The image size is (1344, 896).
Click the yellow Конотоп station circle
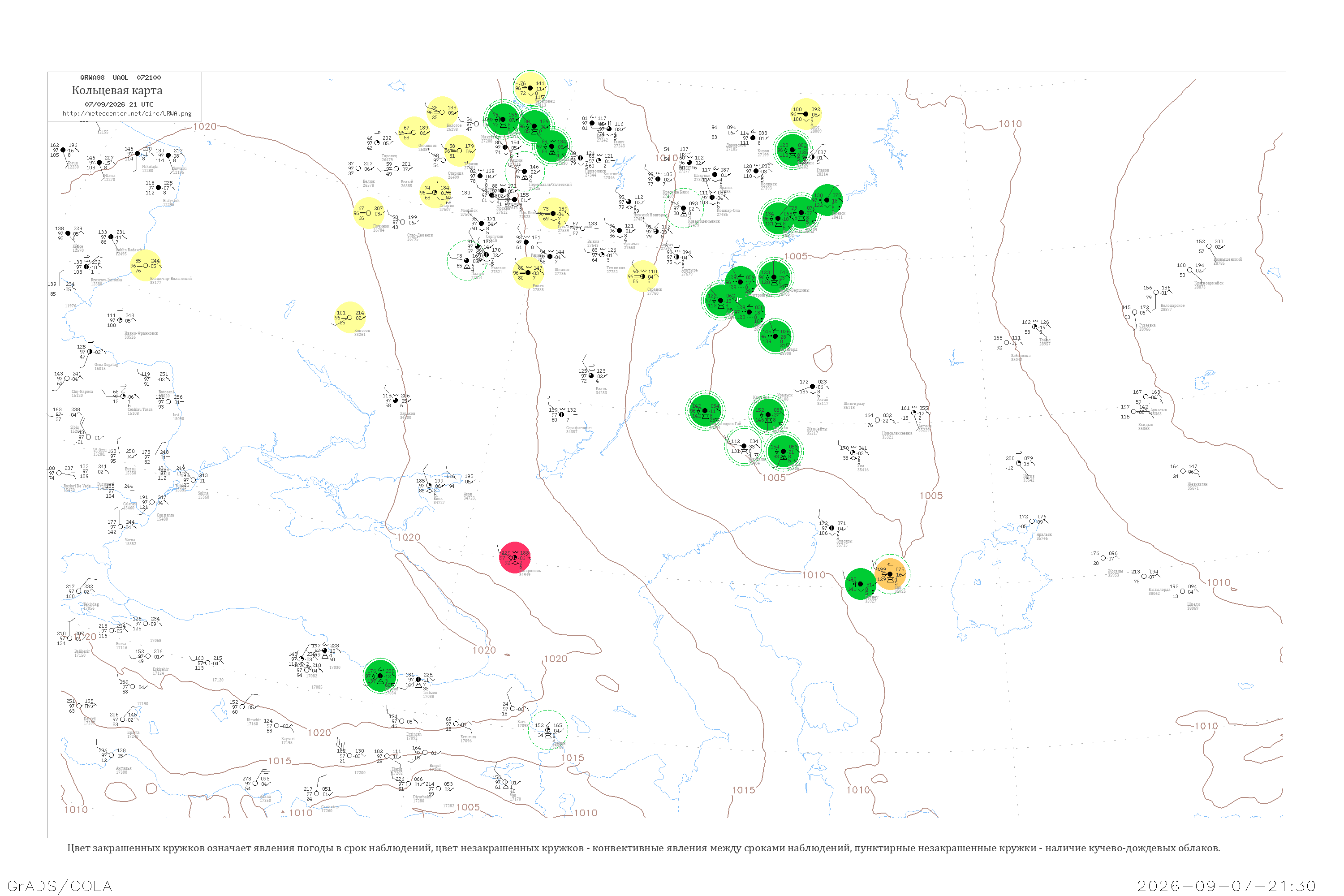[x=349, y=317]
